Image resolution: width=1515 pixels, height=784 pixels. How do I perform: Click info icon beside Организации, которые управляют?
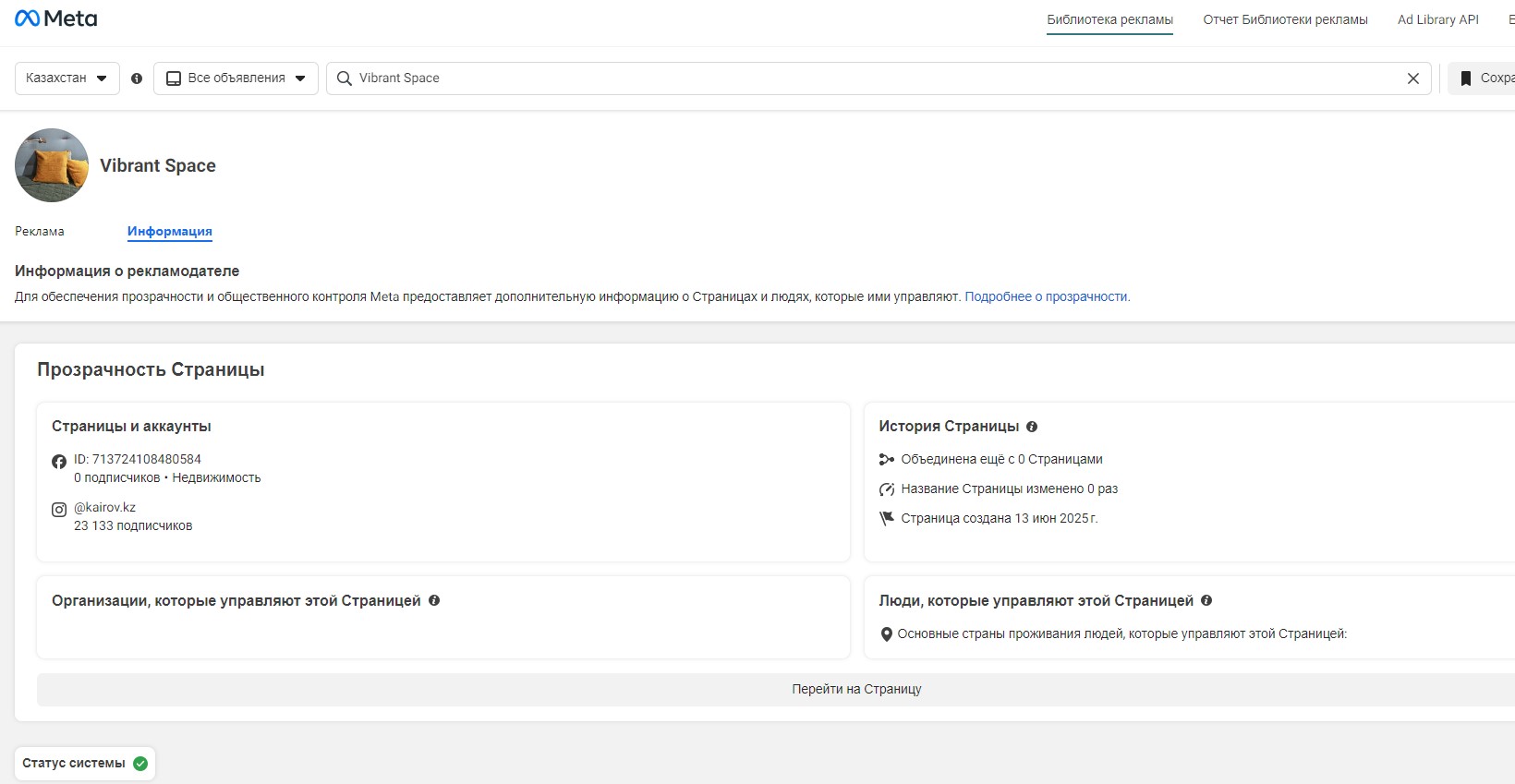point(434,600)
